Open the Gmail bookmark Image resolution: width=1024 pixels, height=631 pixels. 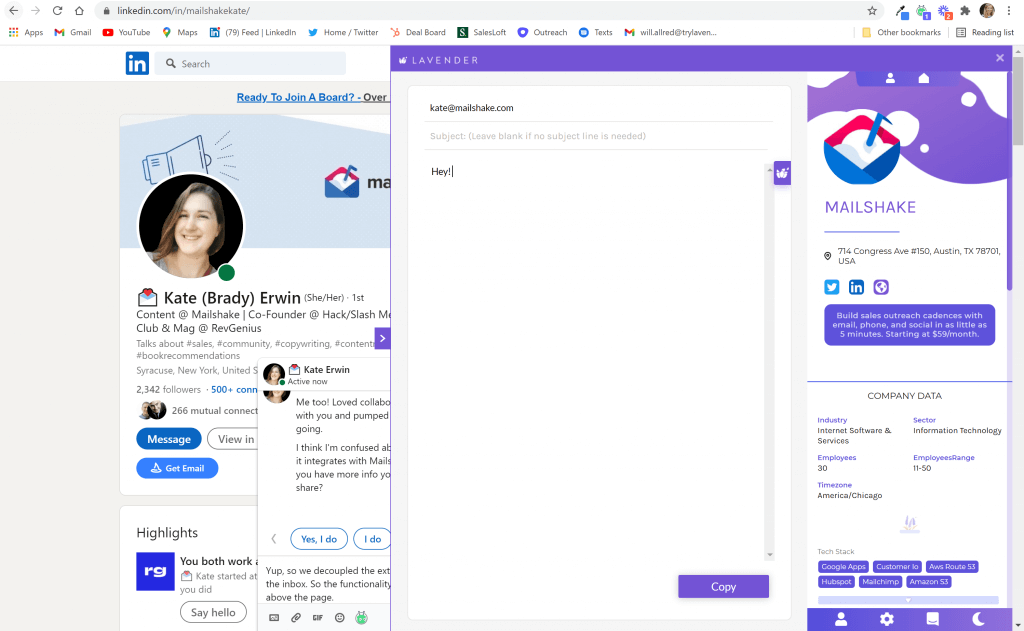(72, 32)
